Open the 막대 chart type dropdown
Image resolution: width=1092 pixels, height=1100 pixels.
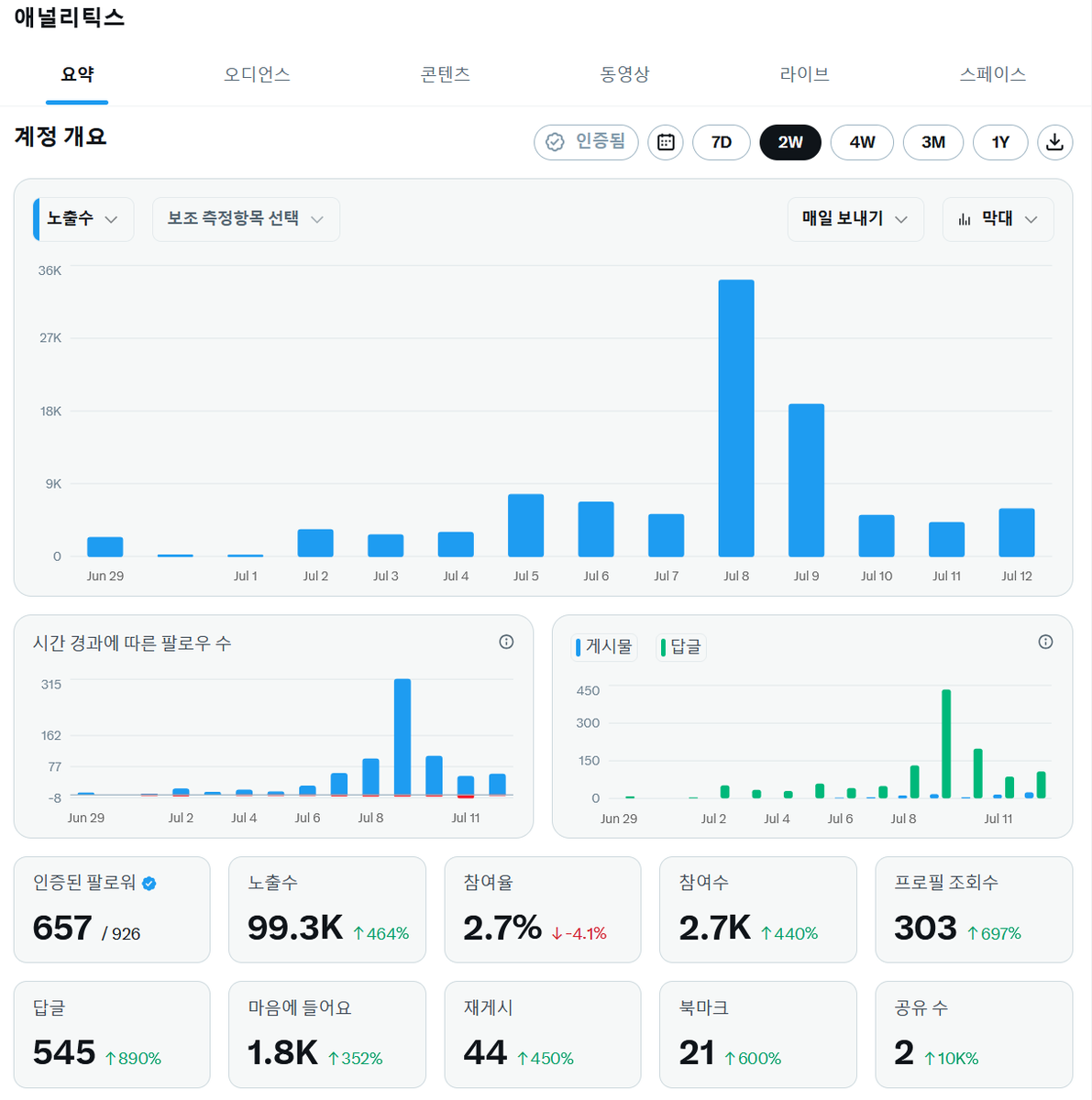[x=998, y=219]
